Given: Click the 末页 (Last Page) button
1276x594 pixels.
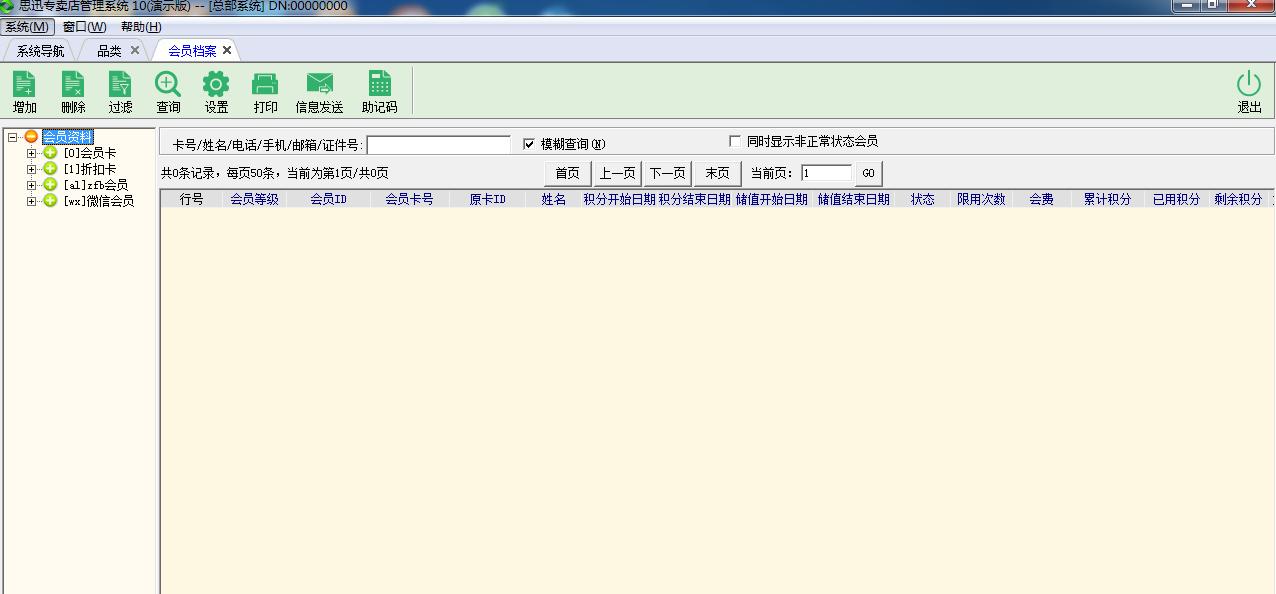Looking at the screenshot, I should (717, 172).
